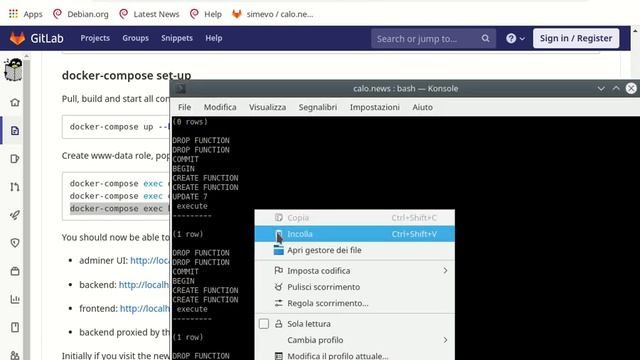Image resolution: width=640 pixels, height=360 pixels.
Task: Click the Pulisci scorrimento broom icon
Action: [x=278, y=287]
